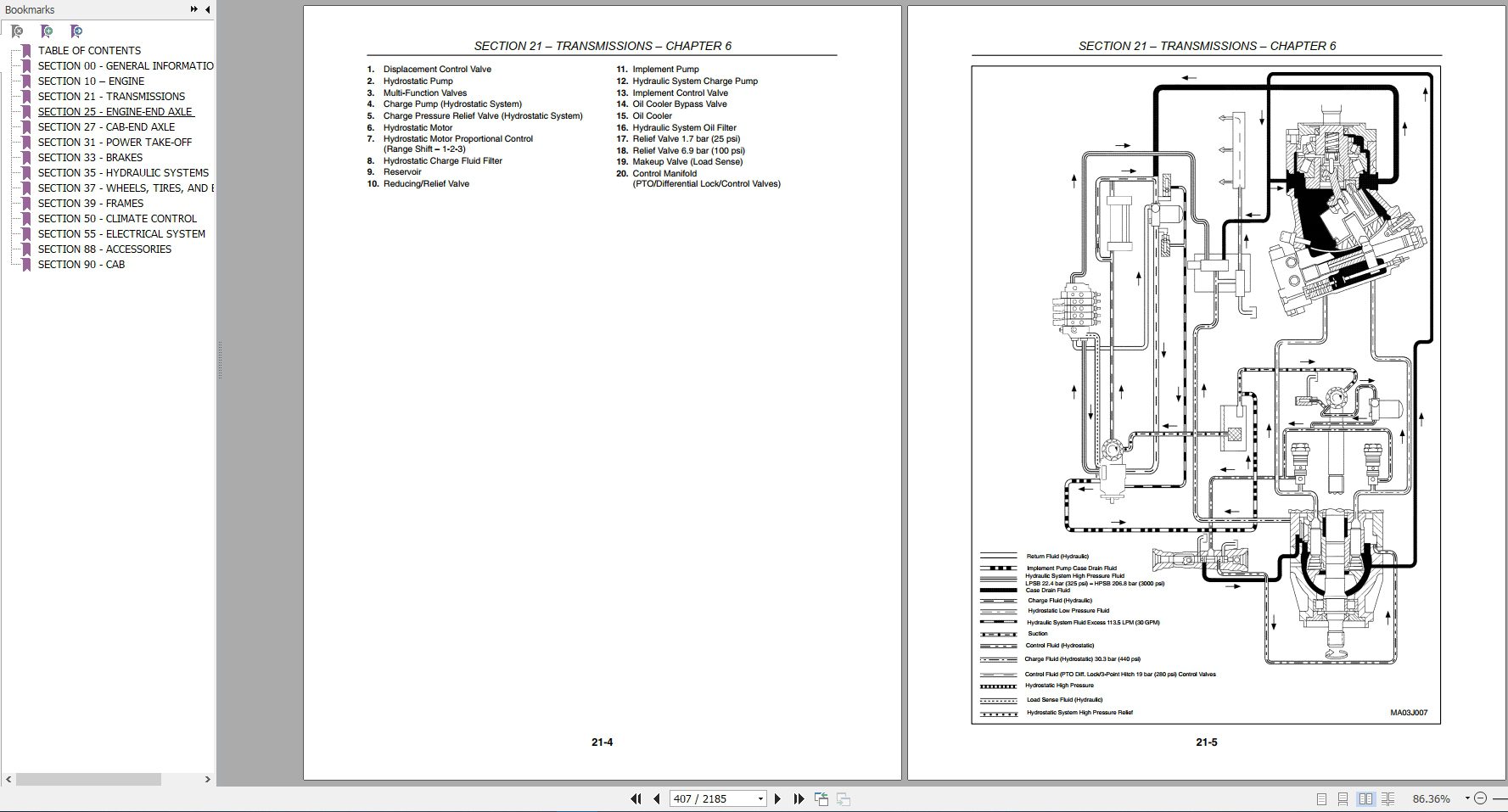Open the zoom level dropdown arrow

click(1467, 798)
